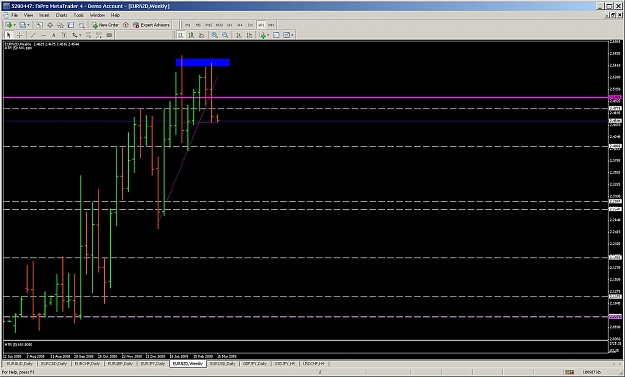The width and height of the screenshot is (625, 377).
Task: Switch chart to H4 timeframe
Action: (240, 25)
